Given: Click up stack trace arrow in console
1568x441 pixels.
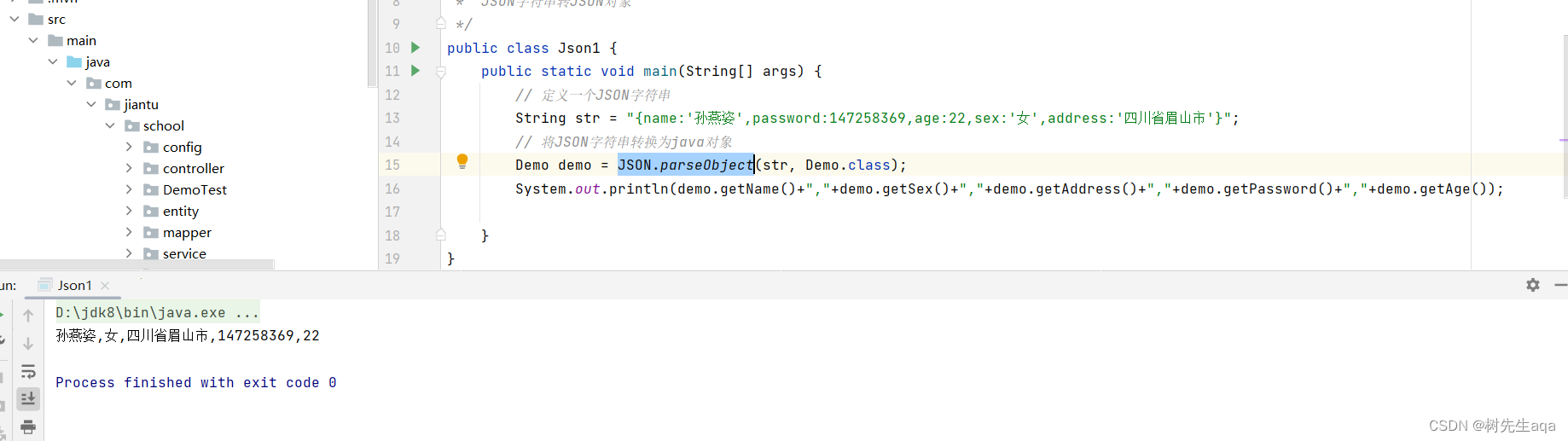Looking at the screenshot, I should (28, 316).
